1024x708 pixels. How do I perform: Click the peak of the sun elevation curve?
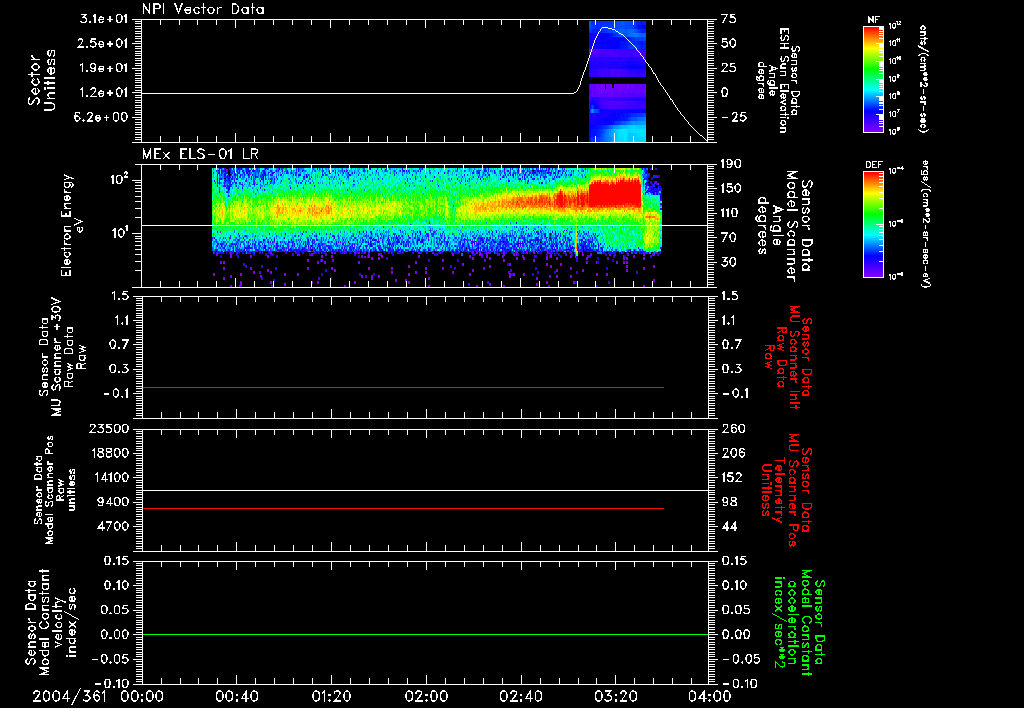click(606, 28)
